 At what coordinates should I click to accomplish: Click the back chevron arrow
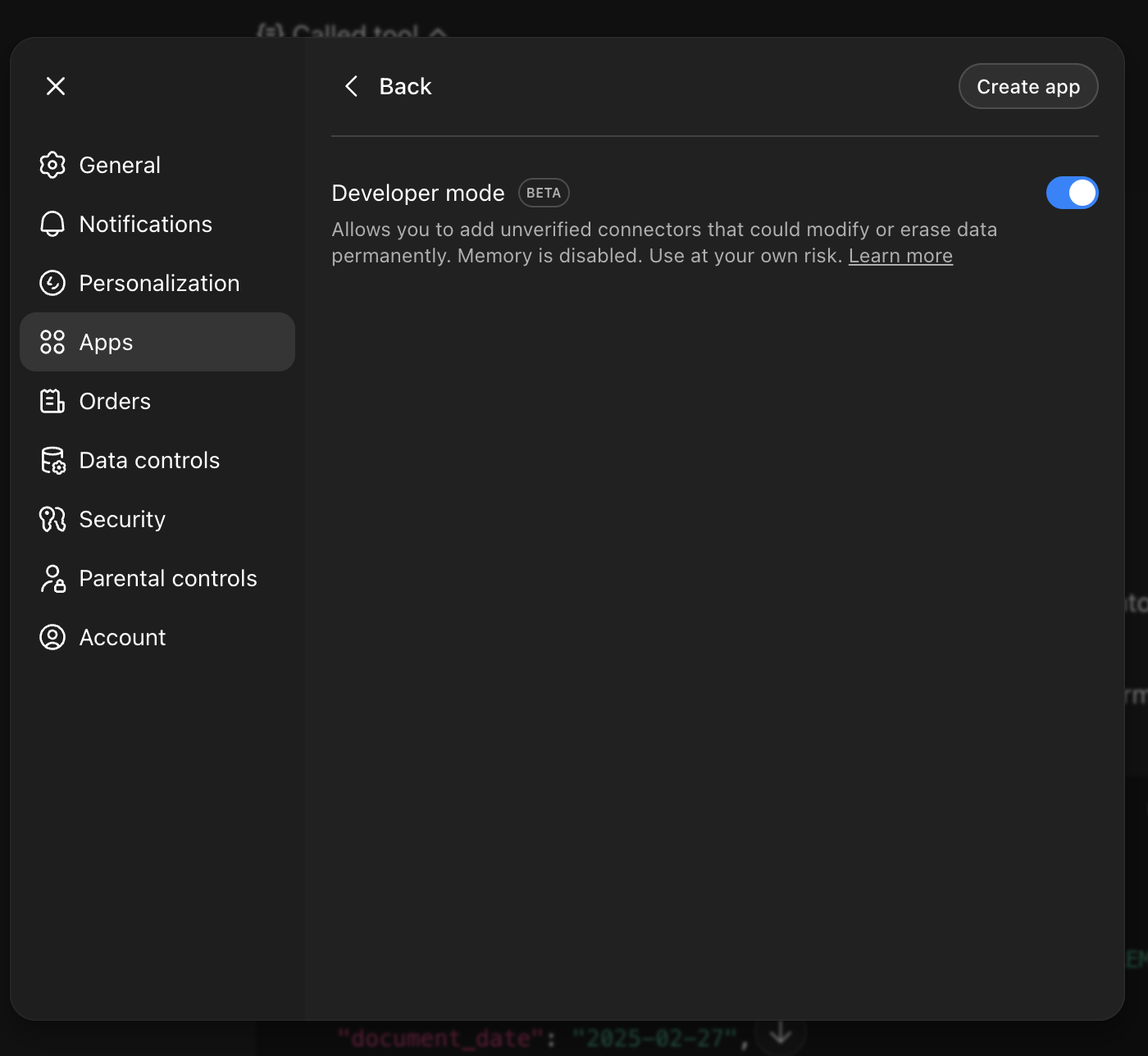[352, 86]
